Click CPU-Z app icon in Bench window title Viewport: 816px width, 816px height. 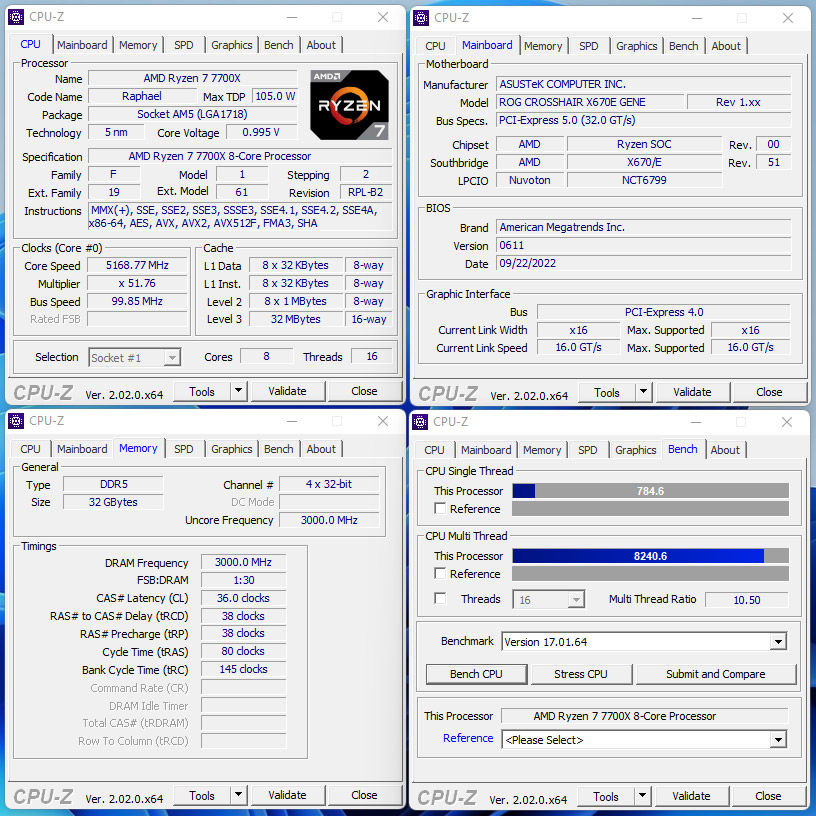click(x=419, y=422)
